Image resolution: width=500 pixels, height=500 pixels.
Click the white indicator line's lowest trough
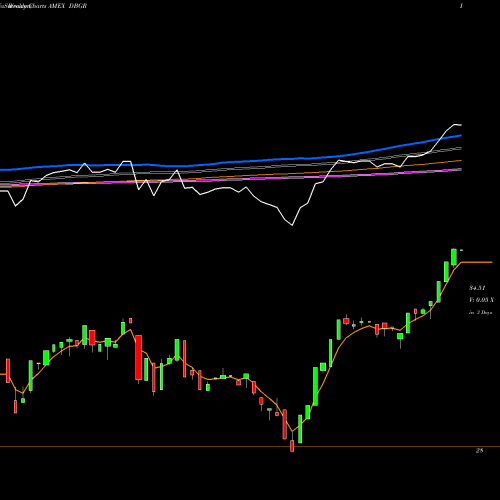click(x=292, y=225)
